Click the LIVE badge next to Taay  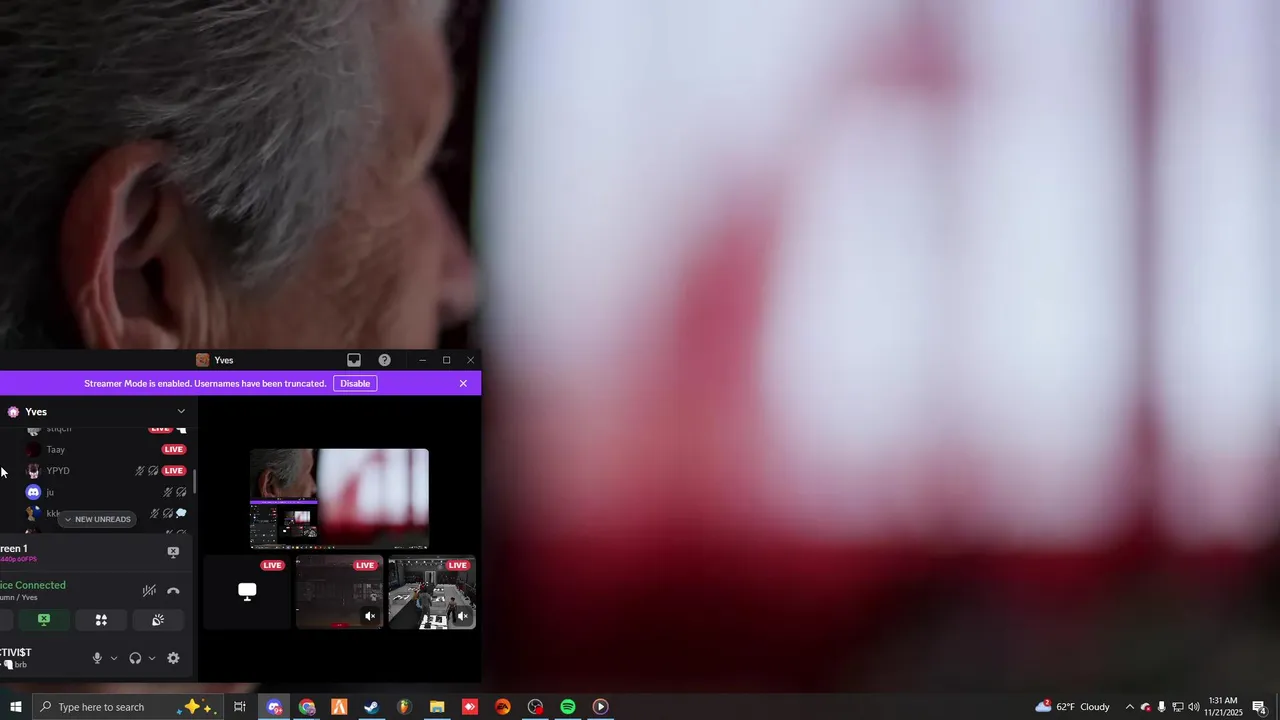click(x=174, y=450)
